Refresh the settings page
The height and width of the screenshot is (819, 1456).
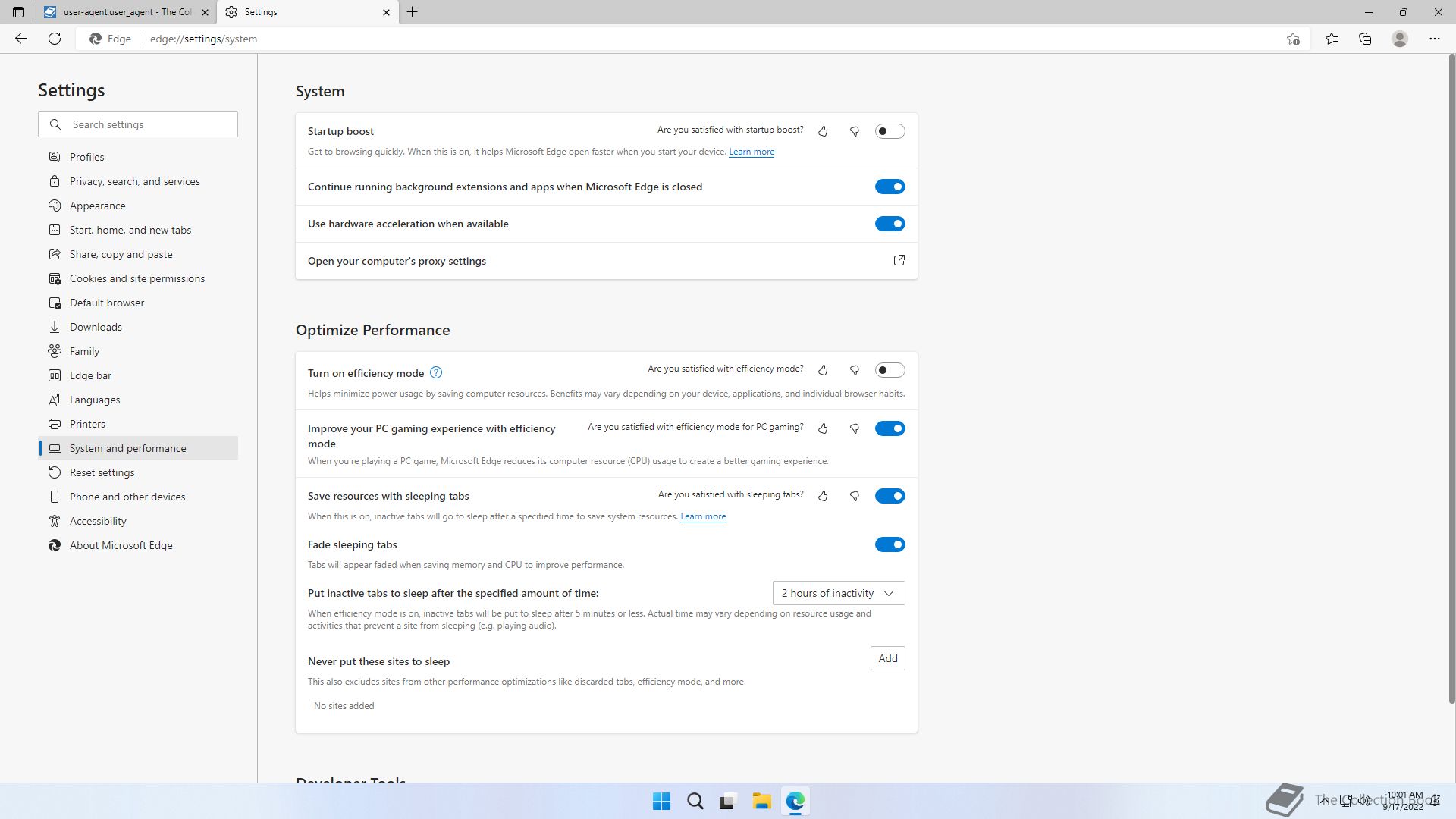pyautogui.click(x=55, y=39)
